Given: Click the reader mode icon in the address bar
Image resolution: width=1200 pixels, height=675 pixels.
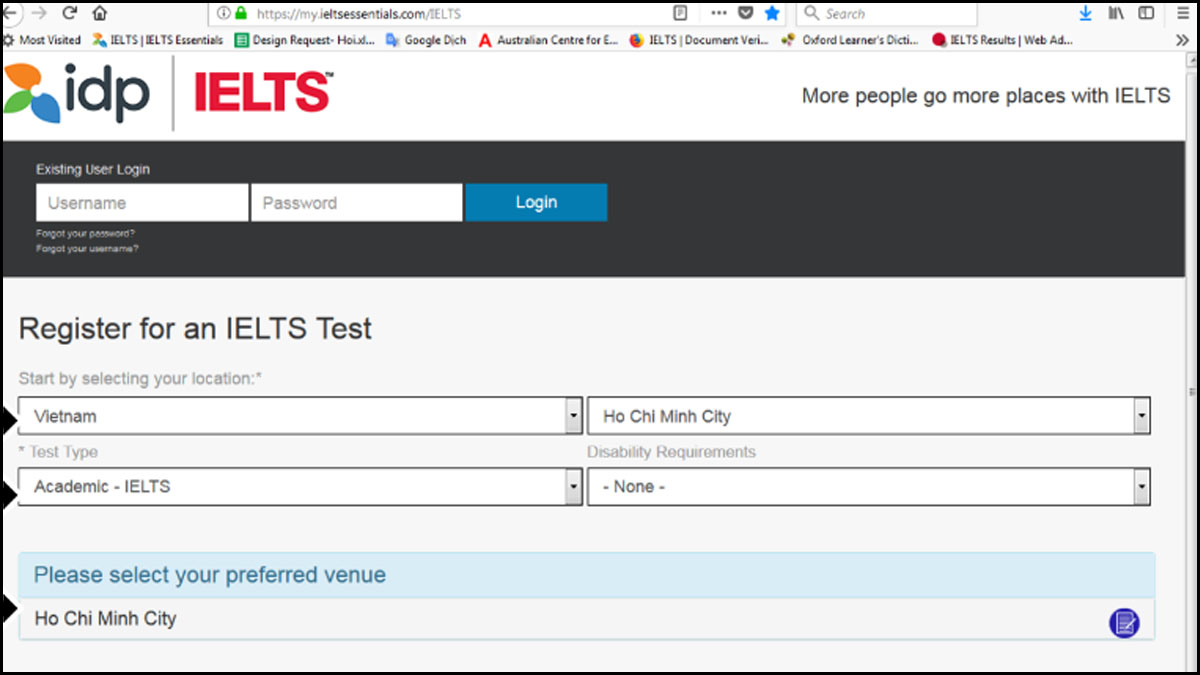Looking at the screenshot, I should point(681,12).
